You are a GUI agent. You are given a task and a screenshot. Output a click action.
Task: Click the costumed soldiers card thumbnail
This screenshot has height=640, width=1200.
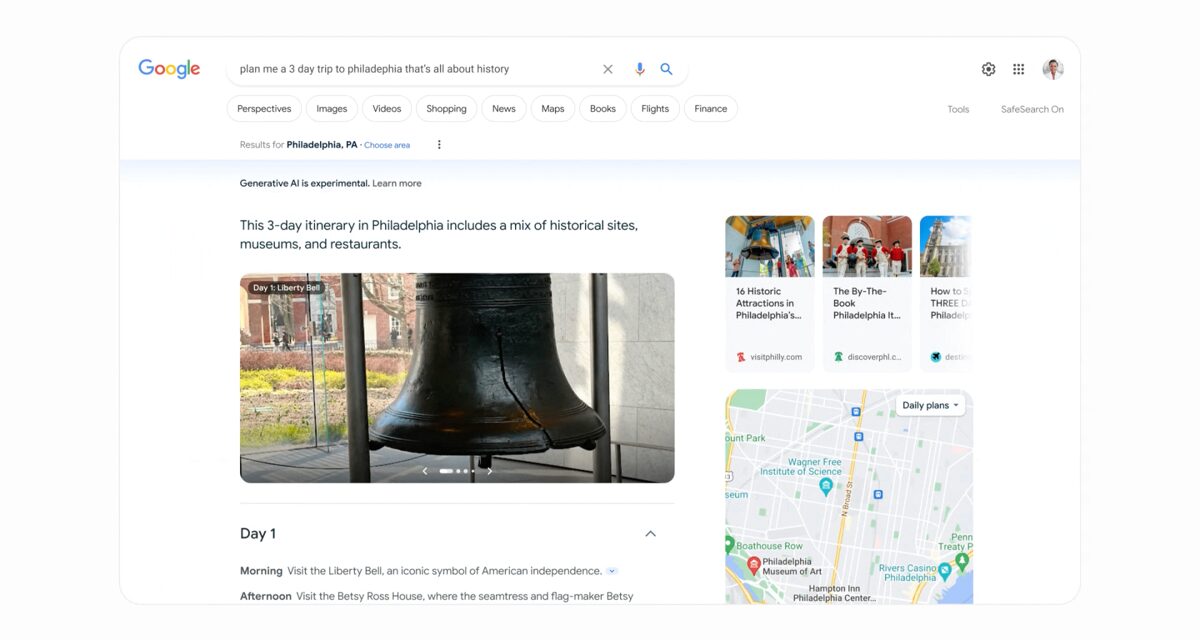[867, 246]
